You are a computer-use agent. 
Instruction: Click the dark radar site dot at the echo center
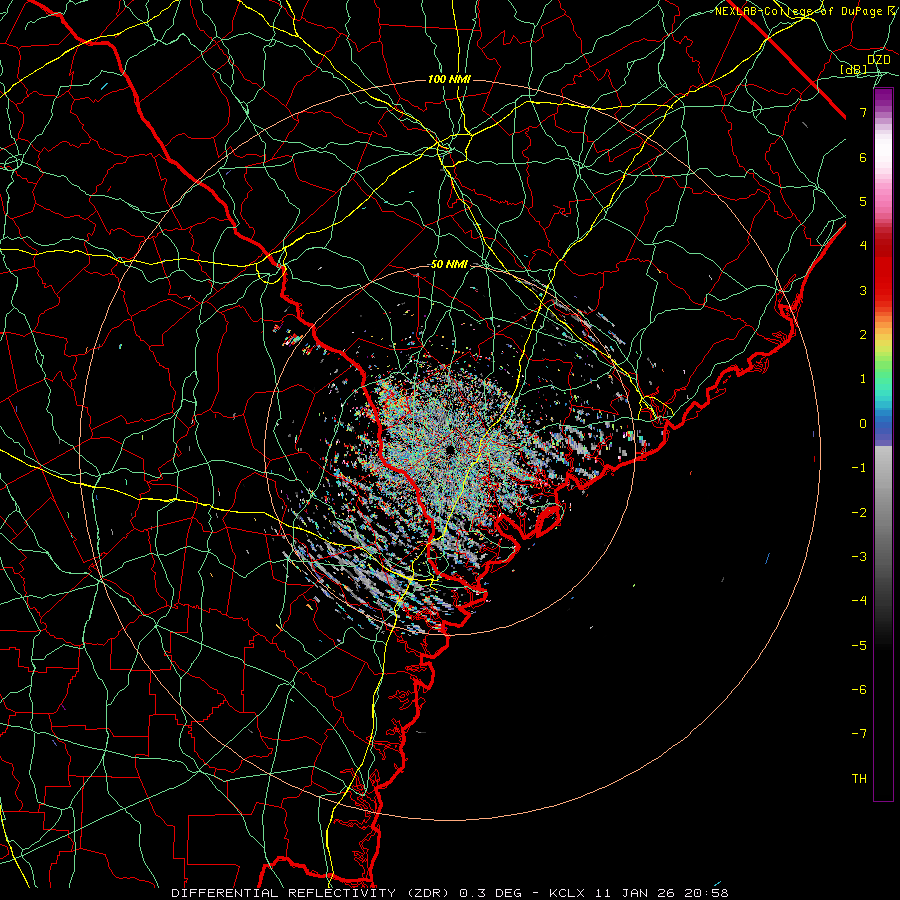[449, 449]
